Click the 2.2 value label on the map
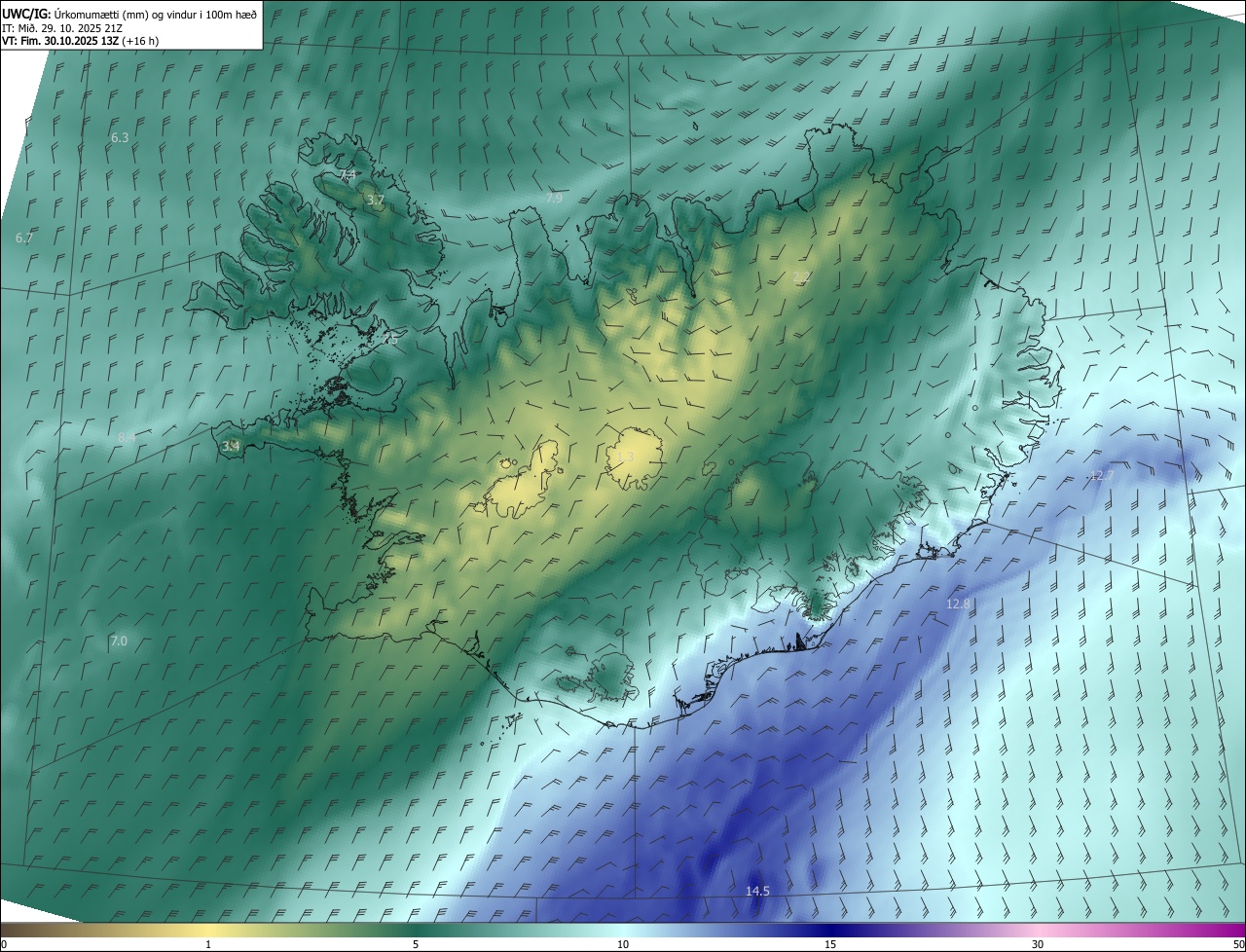1246x952 pixels. (801, 278)
